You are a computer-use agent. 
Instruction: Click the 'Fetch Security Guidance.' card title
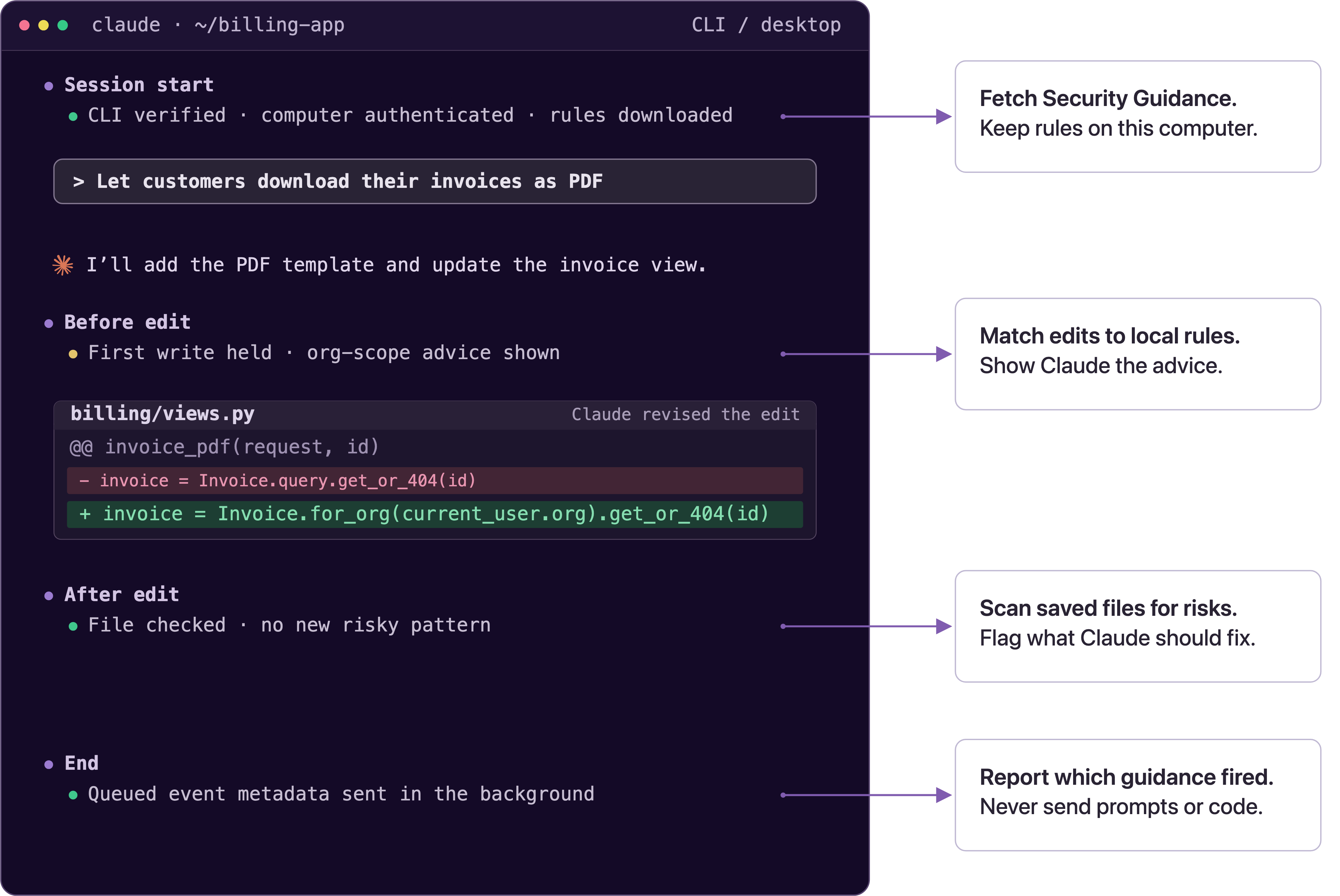(x=1108, y=99)
